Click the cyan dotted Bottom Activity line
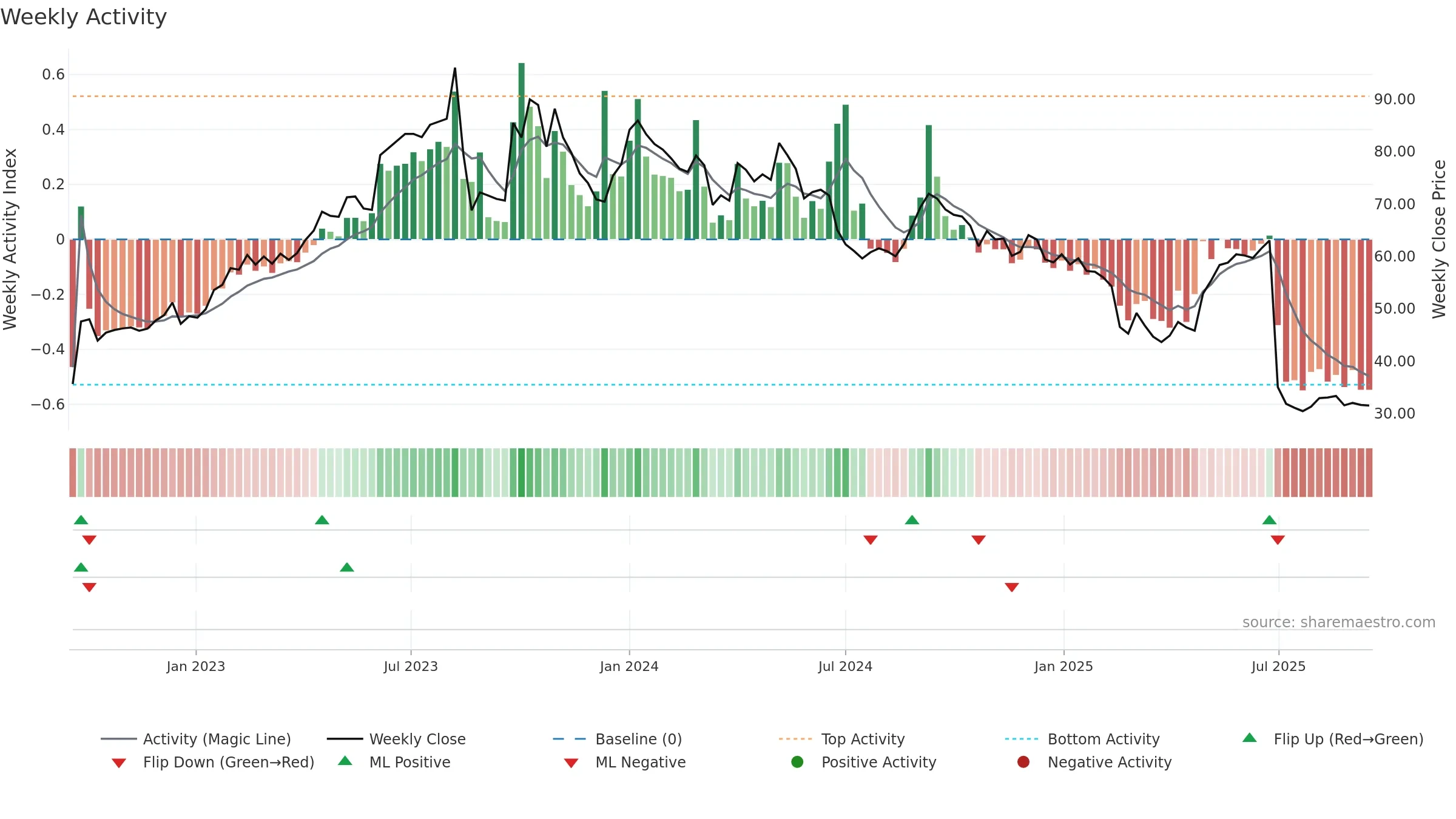This screenshot has height=819, width=1456. 721,385
